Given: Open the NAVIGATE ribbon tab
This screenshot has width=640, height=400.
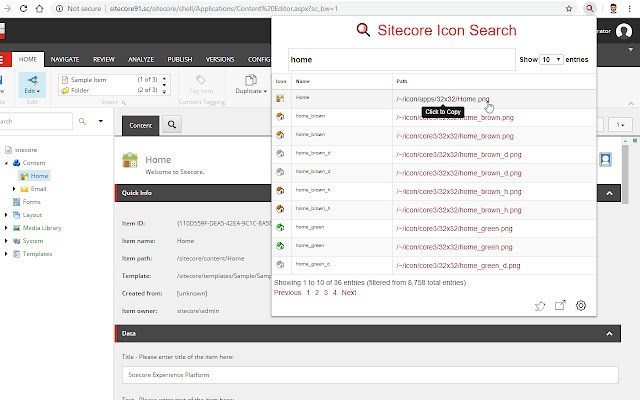Looking at the screenshot, I should (x=65, y=60).
